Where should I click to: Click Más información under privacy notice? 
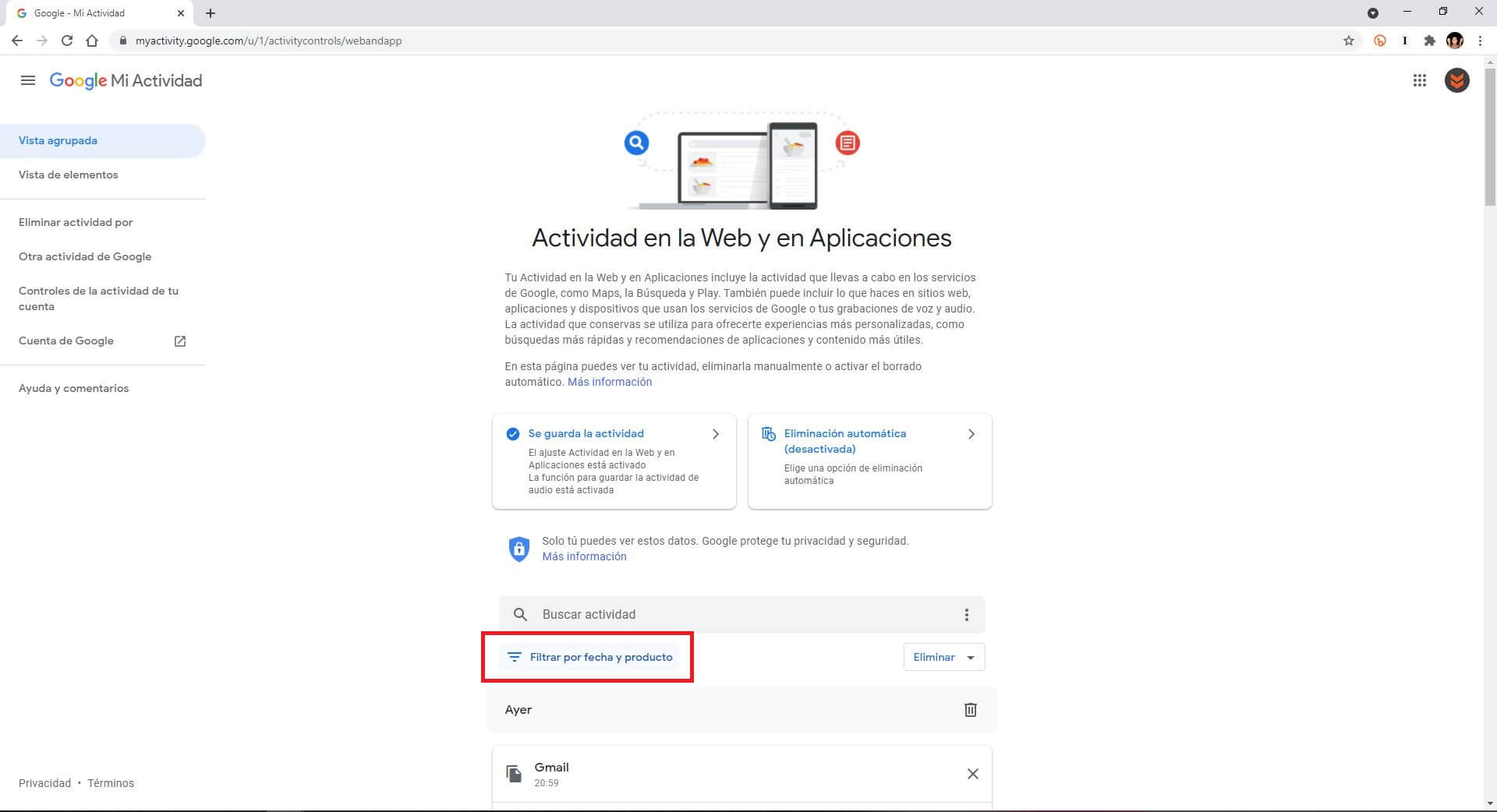585,556
